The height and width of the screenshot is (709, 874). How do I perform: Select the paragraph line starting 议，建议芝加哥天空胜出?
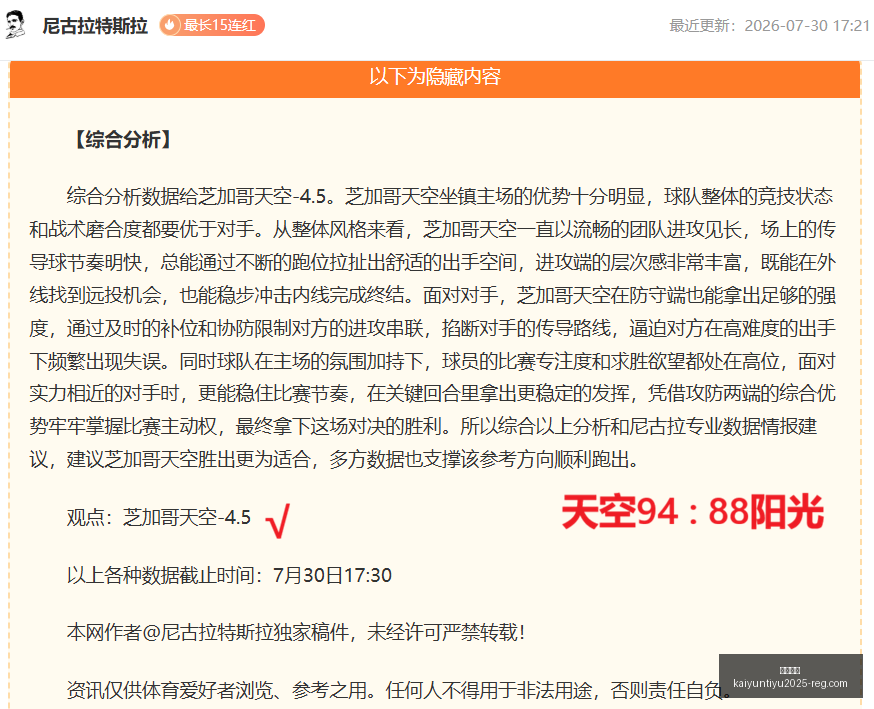(334, 459)
